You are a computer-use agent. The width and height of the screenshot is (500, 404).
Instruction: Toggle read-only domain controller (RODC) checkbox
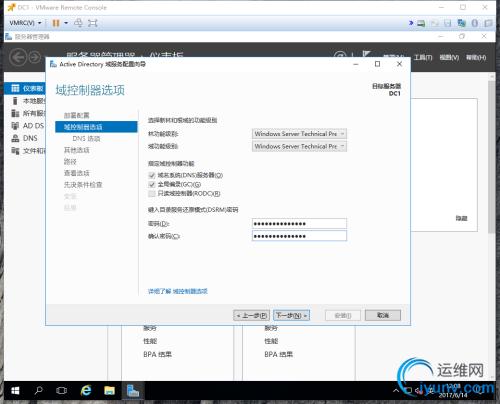(152, 194)
